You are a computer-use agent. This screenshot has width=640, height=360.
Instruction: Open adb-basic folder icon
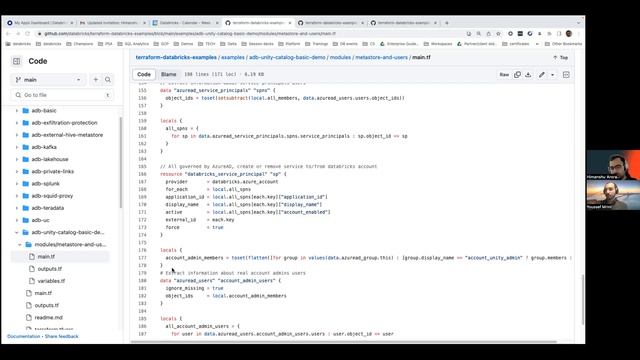[x=26, y=111]
